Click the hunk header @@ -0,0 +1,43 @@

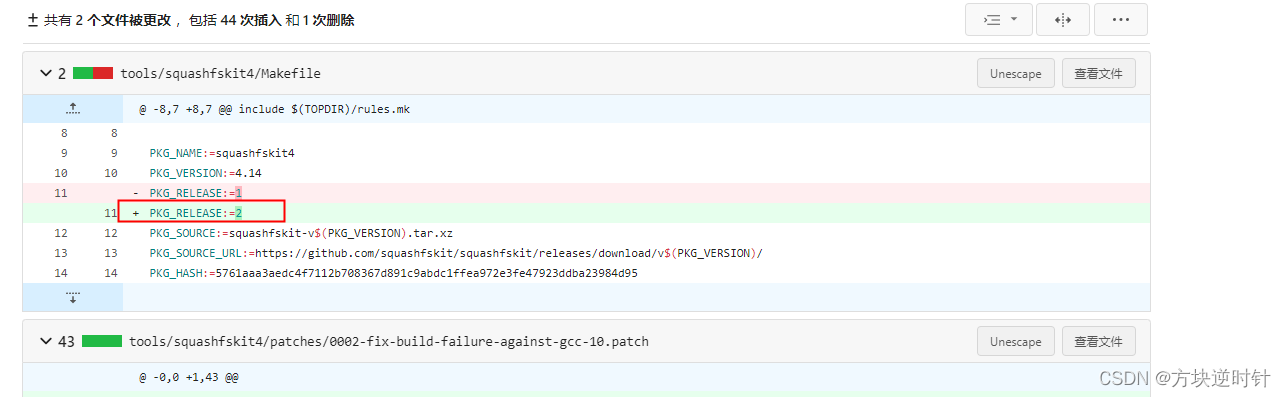[188, 377]
